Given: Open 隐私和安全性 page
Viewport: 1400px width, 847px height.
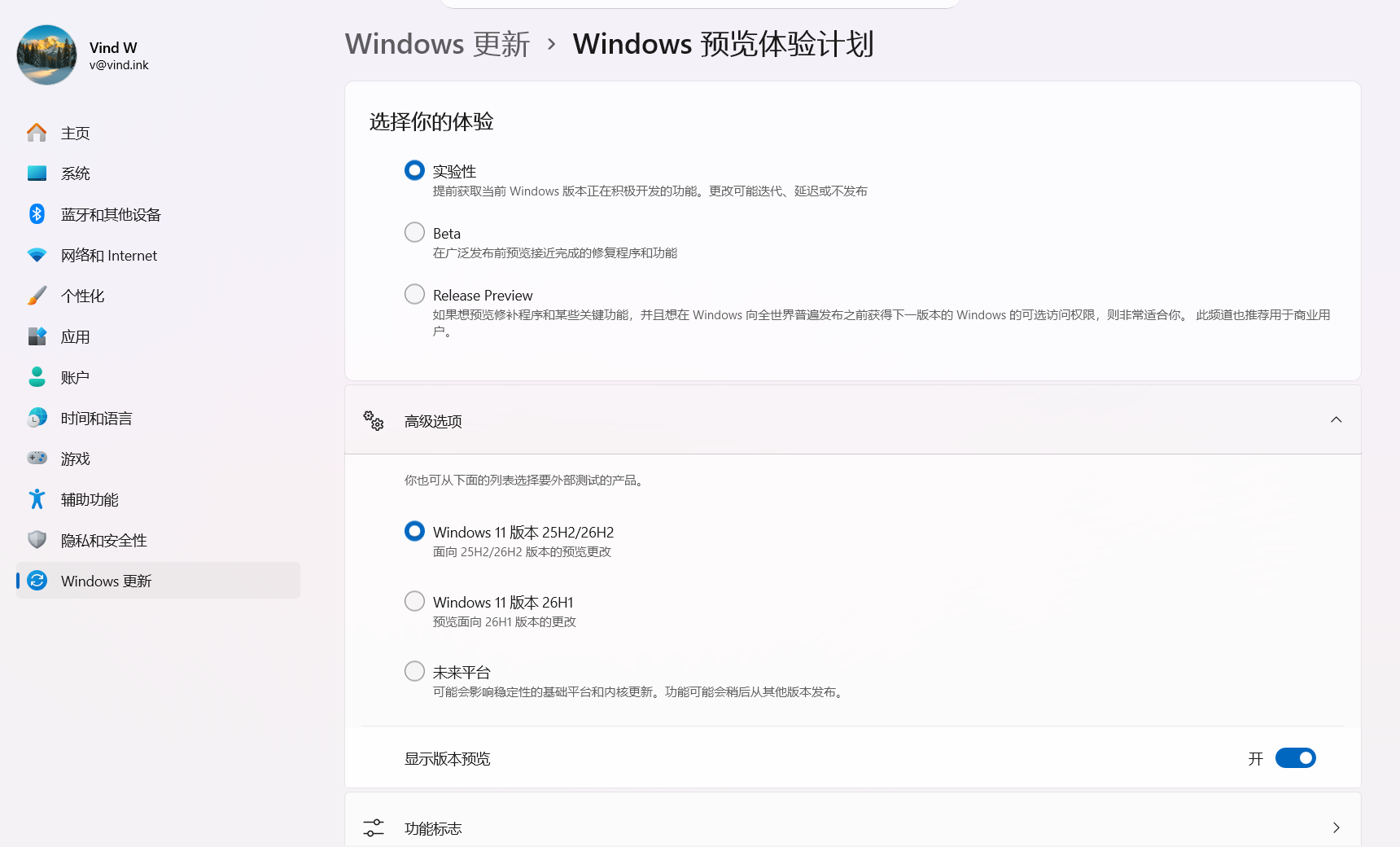Looking at the screenshot, I should (158, 540).
